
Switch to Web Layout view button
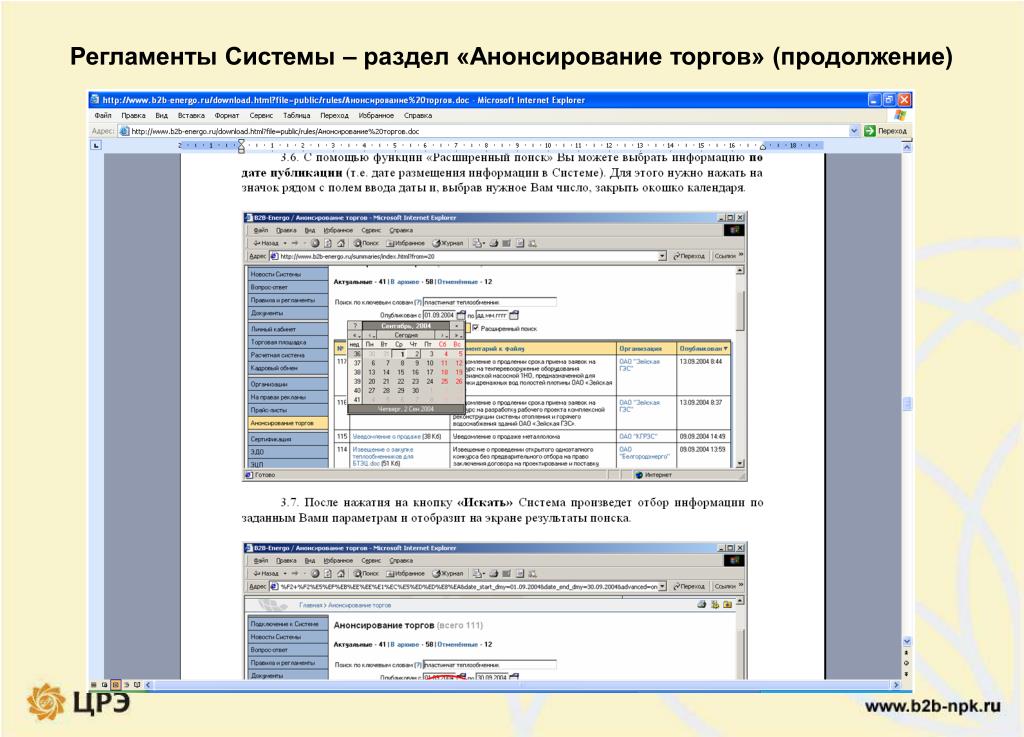[104, 685]
